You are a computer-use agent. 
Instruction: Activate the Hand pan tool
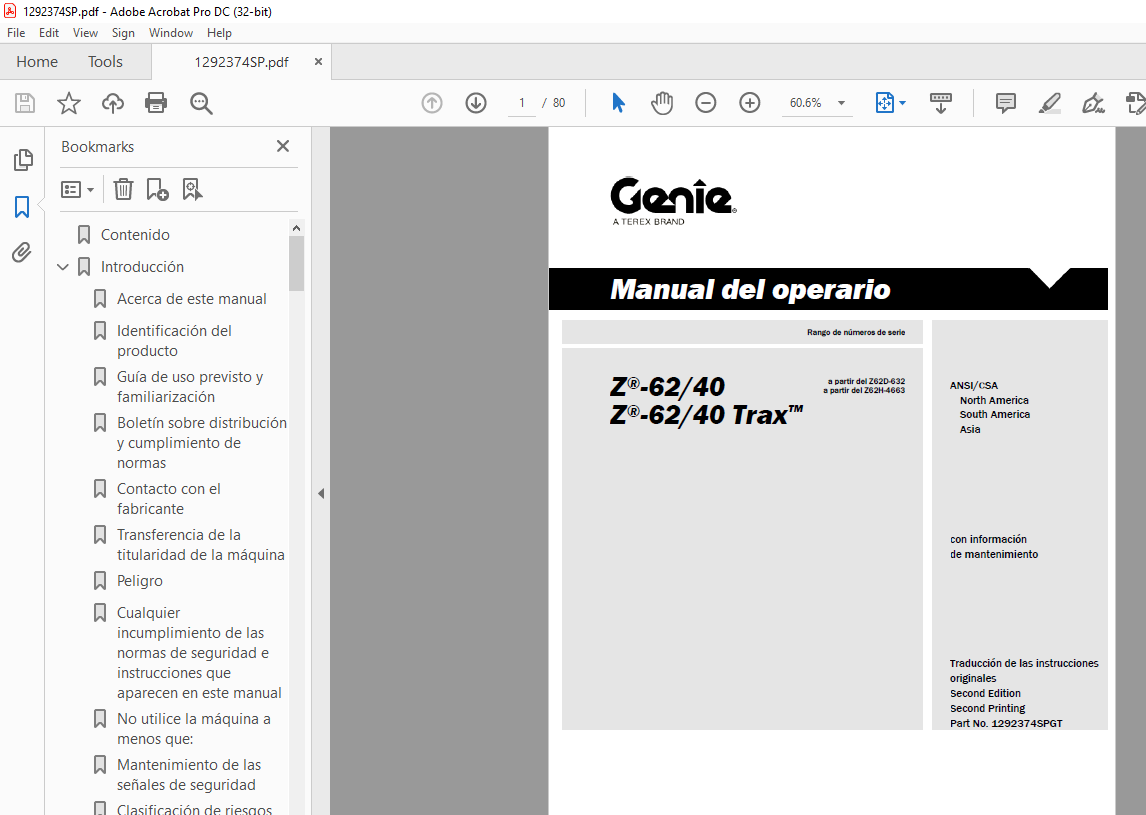[x=661, y=103]
